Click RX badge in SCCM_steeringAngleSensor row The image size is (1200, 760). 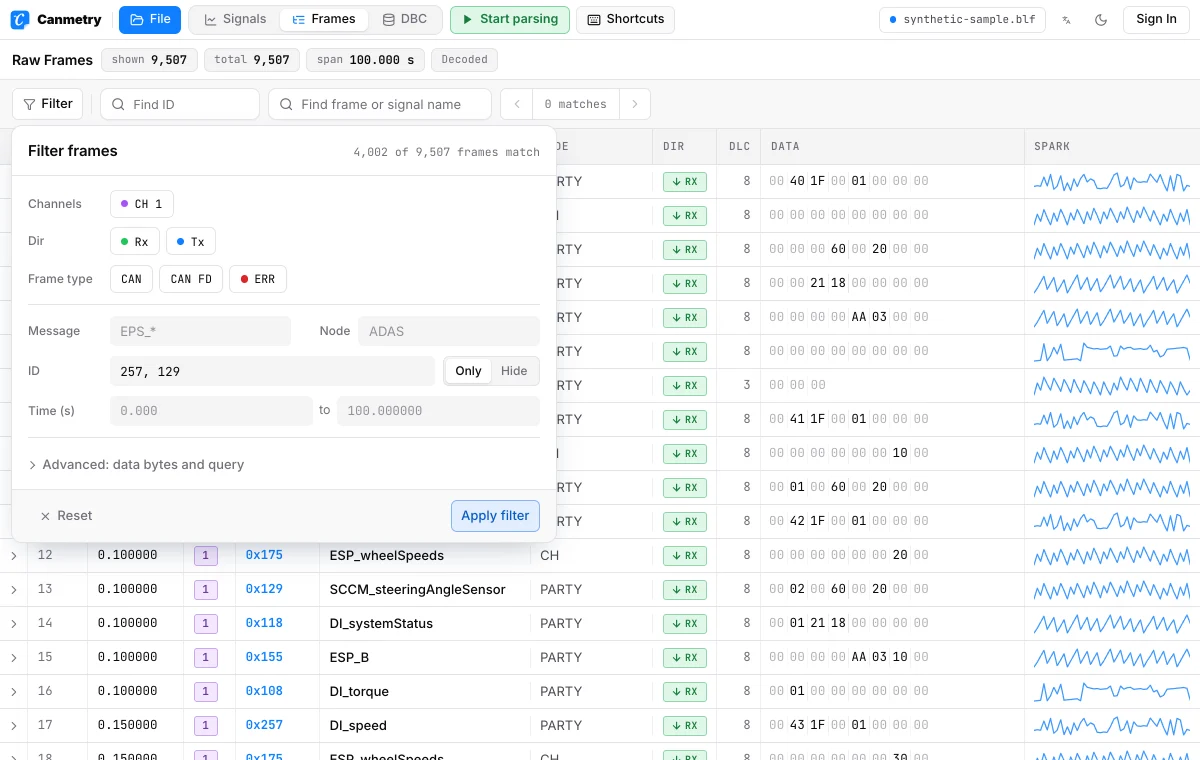pos(685,590)
